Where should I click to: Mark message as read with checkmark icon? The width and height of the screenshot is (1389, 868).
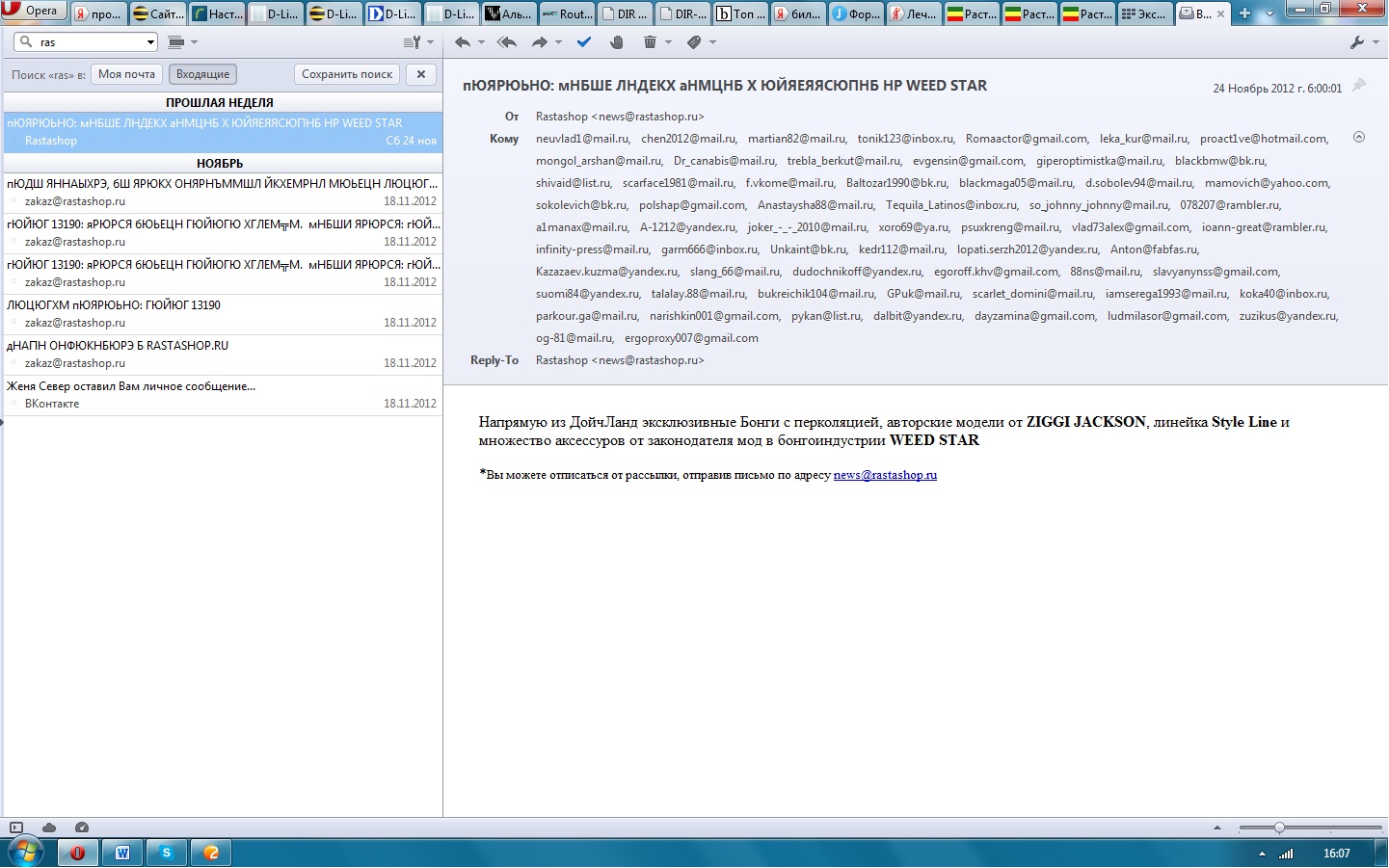[x=584, y=42]
